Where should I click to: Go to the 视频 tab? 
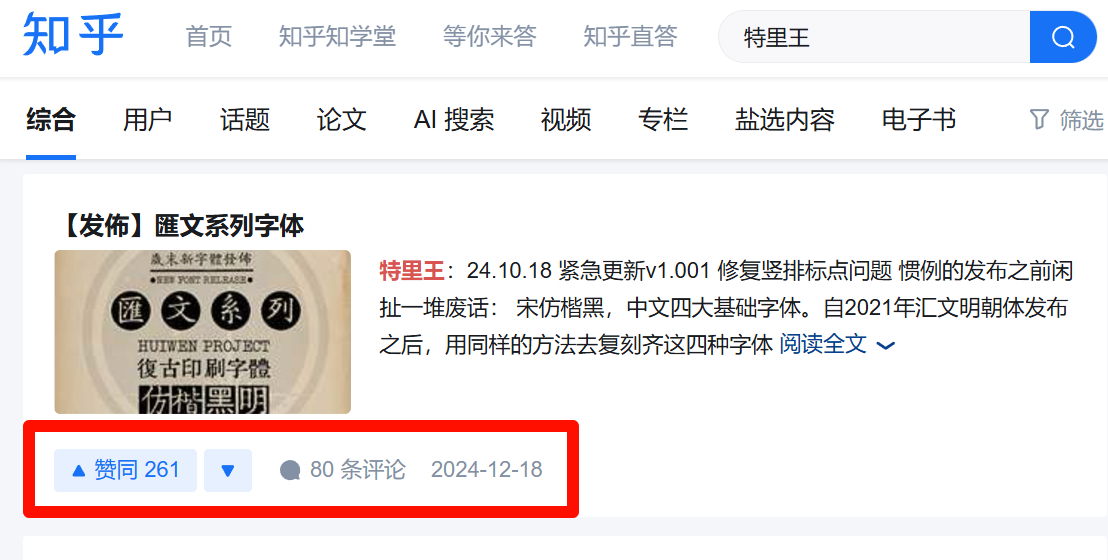click(566, 119)
